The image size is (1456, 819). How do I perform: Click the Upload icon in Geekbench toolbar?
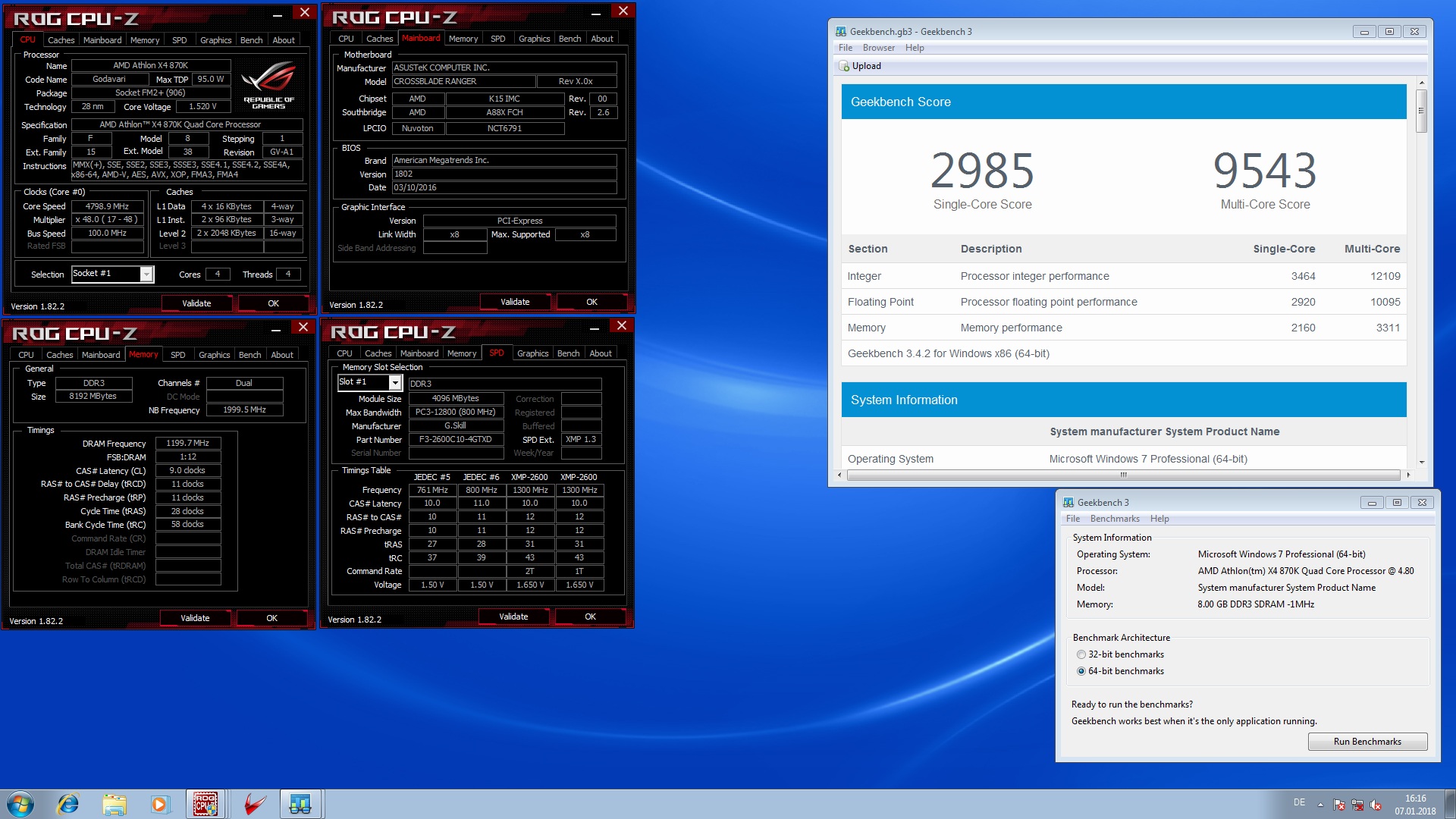click(x=844, y=66)
